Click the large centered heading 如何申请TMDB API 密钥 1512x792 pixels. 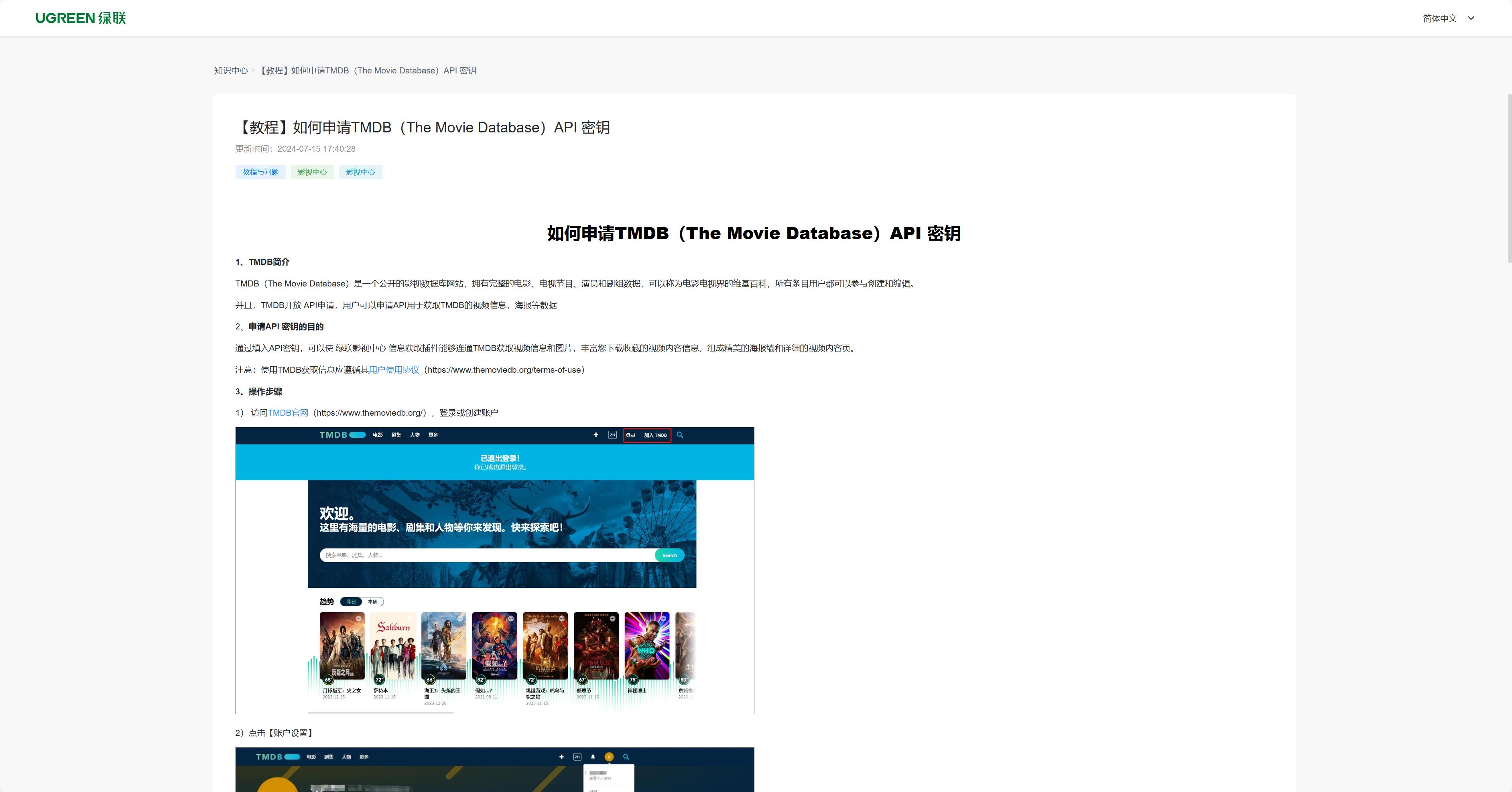point(754,233)
